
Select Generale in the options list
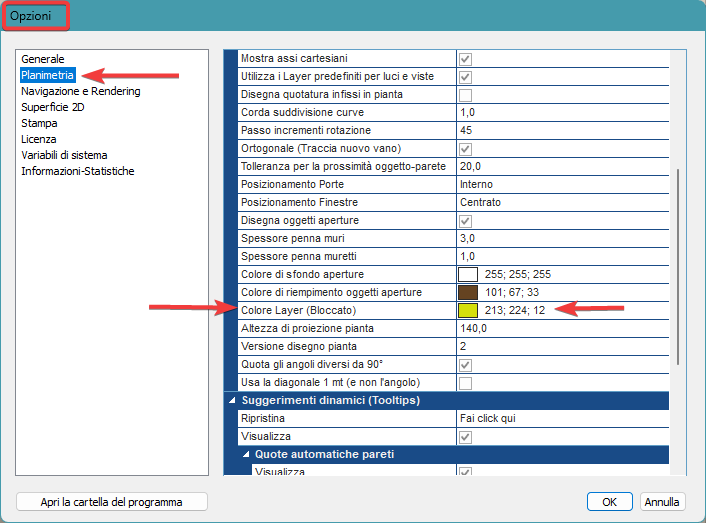(43, 59)
